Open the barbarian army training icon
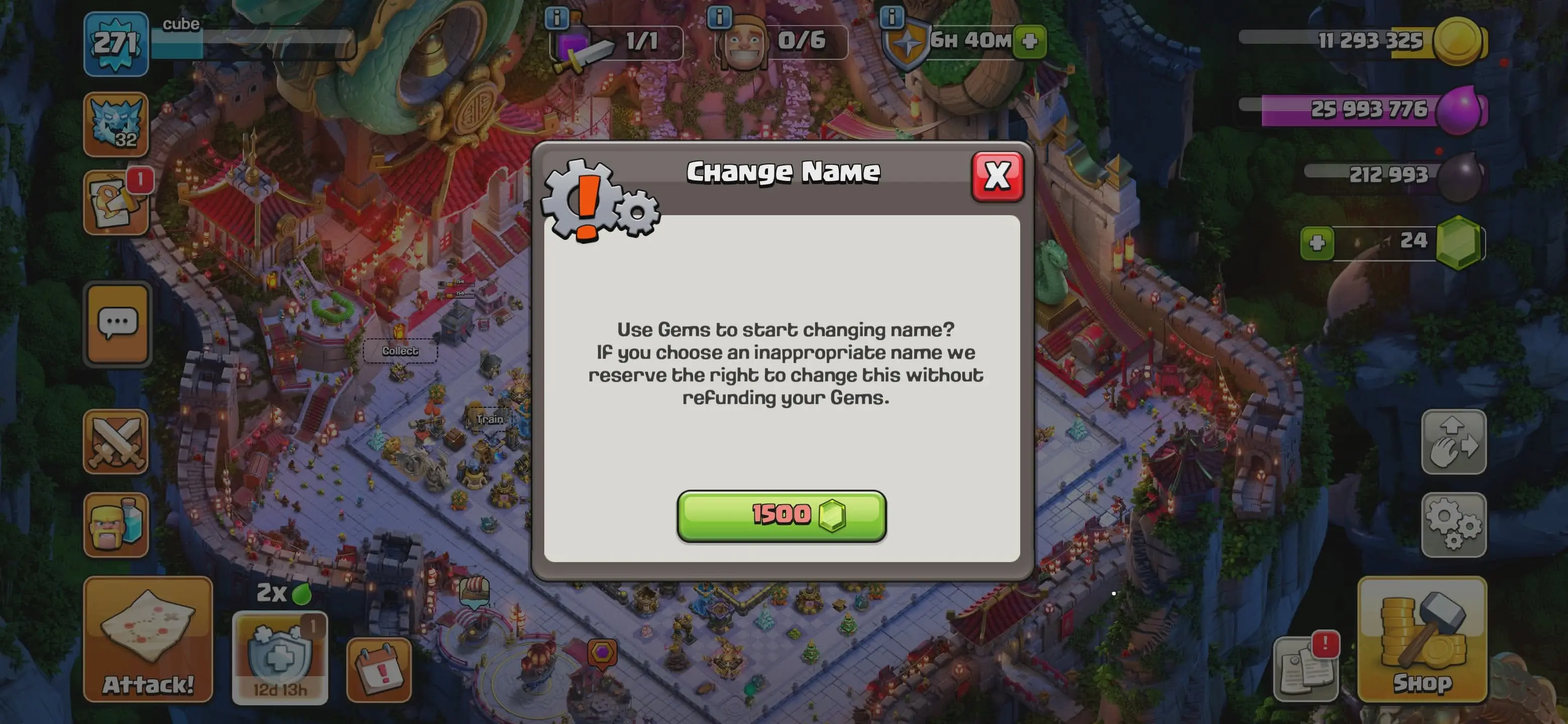1568x724 pixels. point(116,524)
